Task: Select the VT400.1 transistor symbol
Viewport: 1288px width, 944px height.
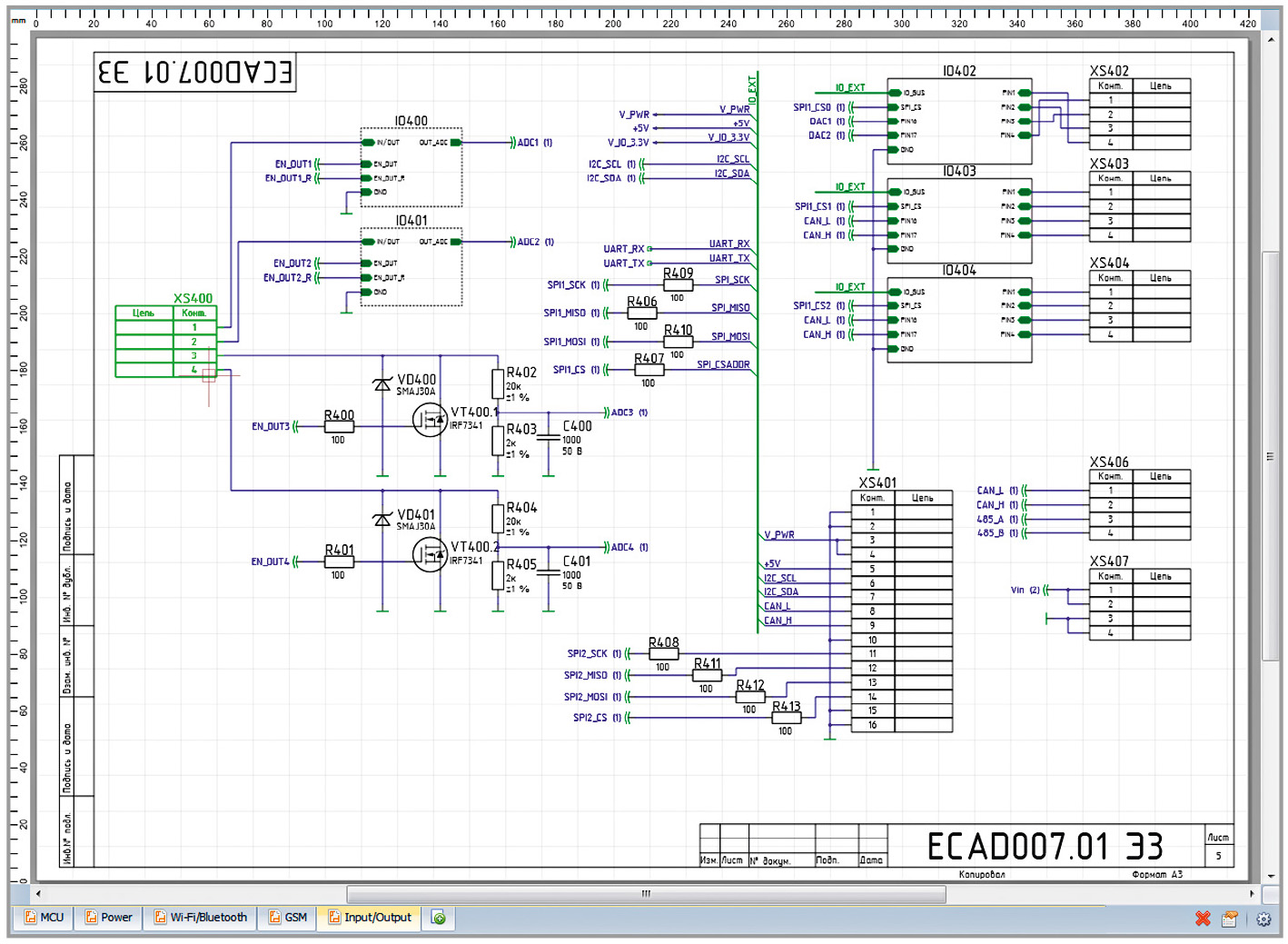Action: (430, 420)
